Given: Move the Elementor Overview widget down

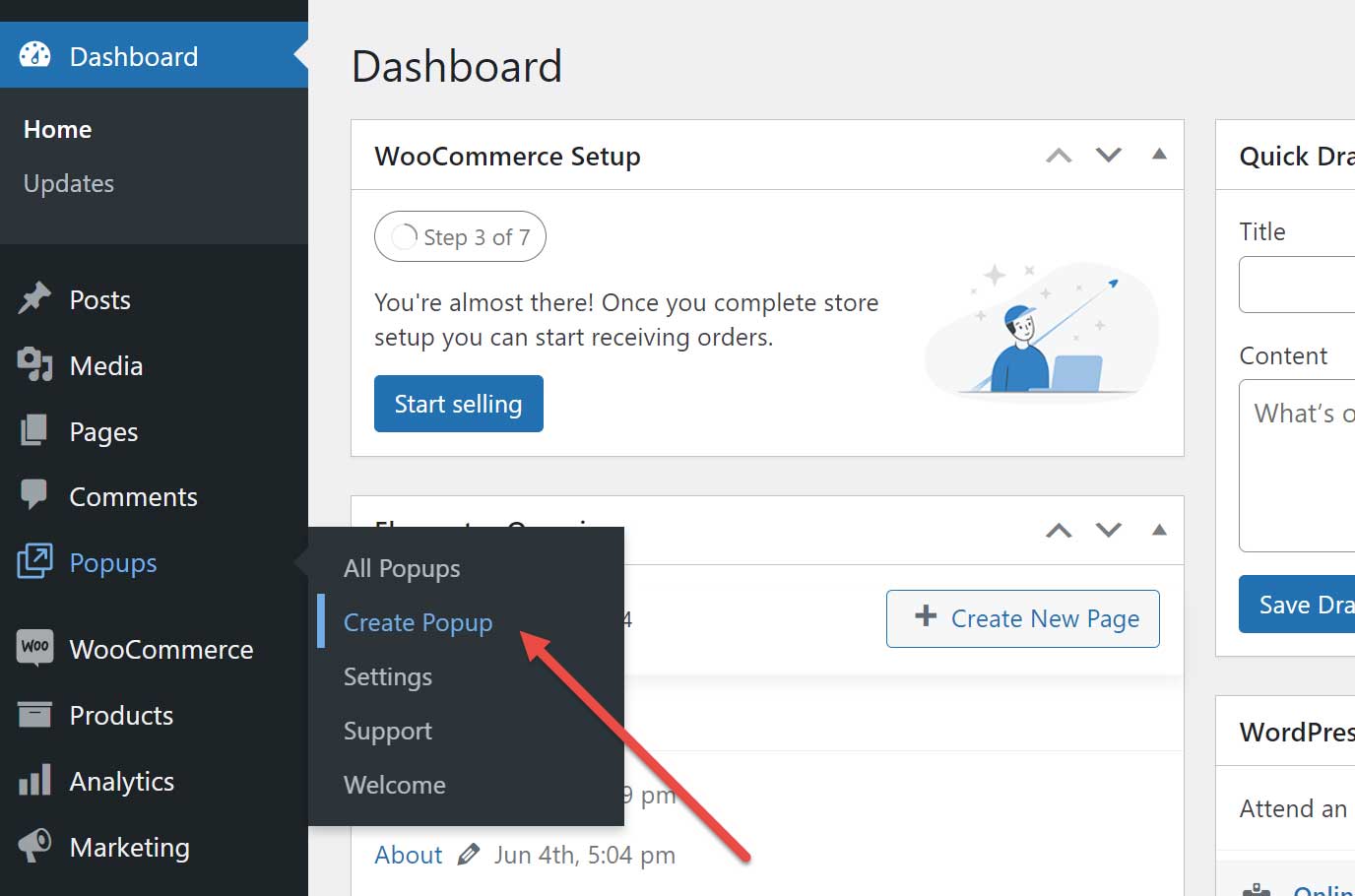Looking at the screenshot, I should click(1109, 531).
